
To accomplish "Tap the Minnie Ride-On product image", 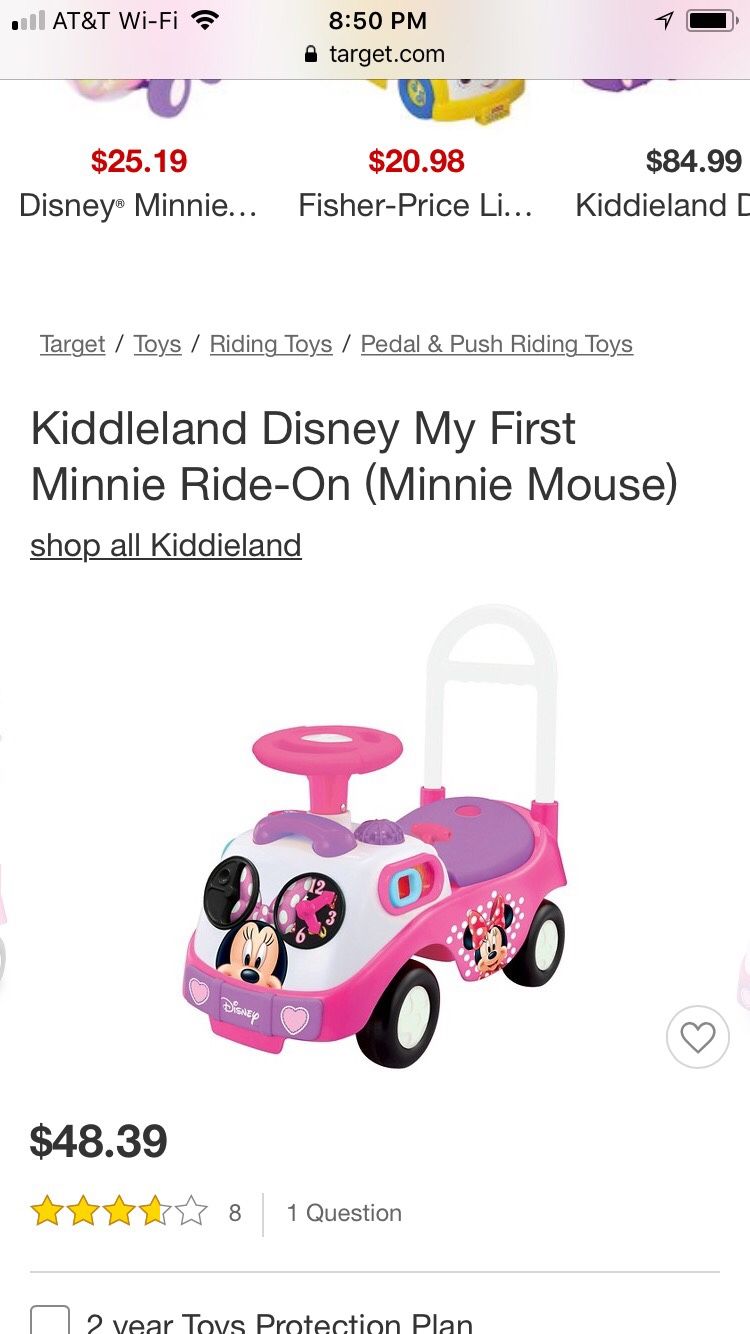I will click(376, 836).
